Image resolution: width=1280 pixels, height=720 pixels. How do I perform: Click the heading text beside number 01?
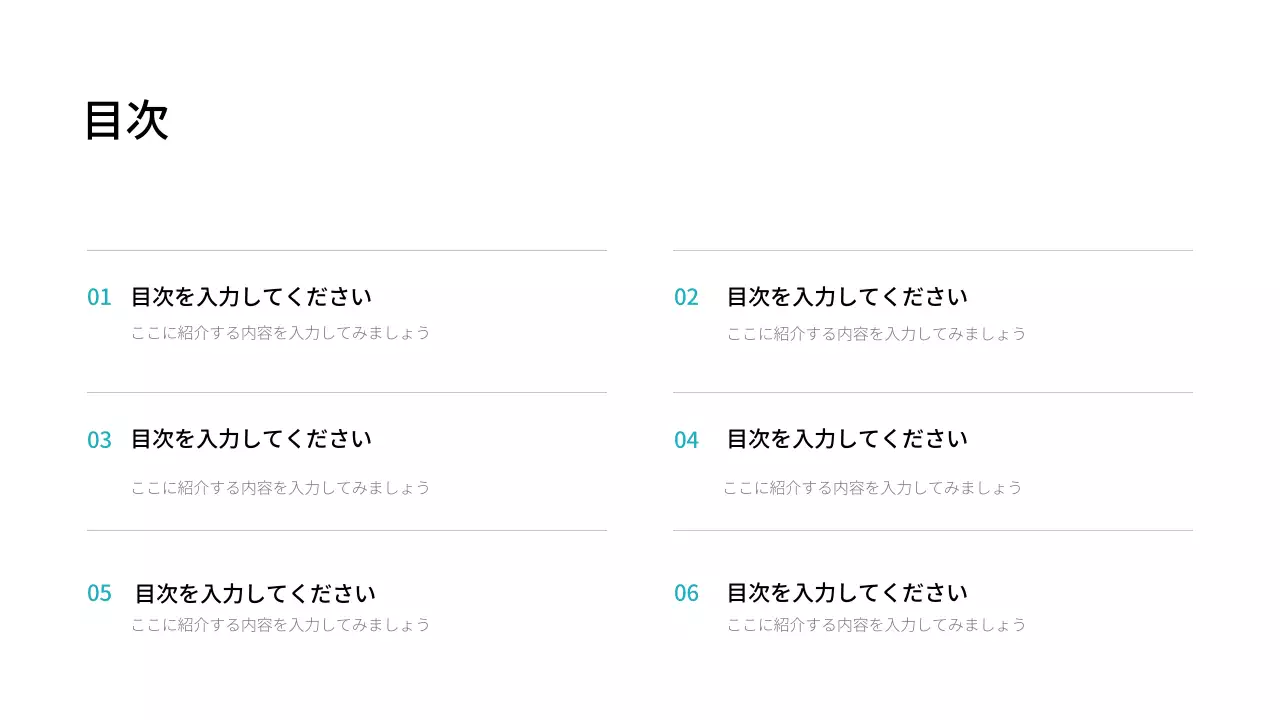pyautogui.click(x=251, y=296)
